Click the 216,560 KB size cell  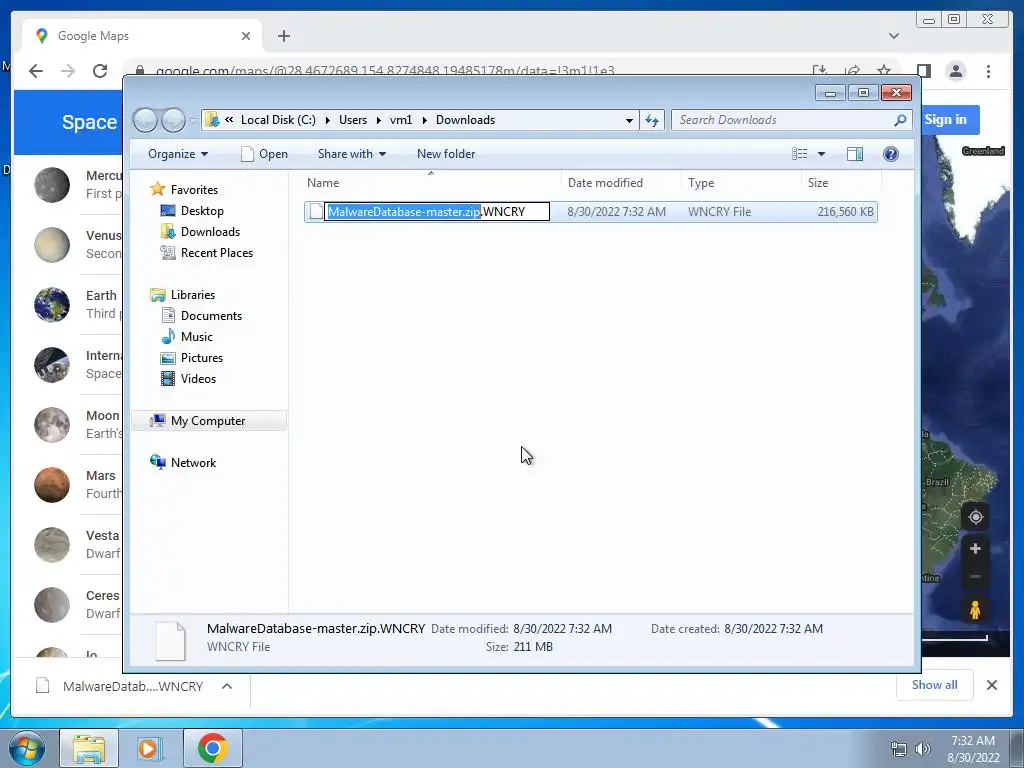pos(845,212)
